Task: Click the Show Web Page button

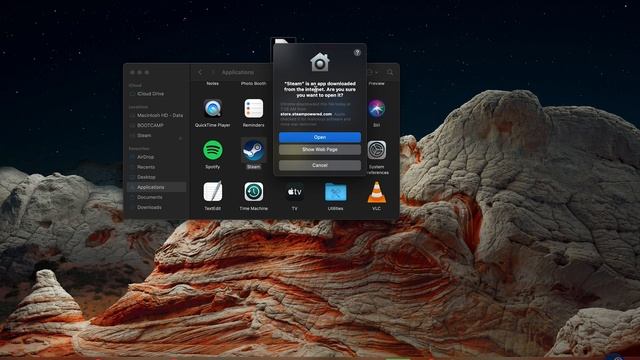Action: point(320,149)
